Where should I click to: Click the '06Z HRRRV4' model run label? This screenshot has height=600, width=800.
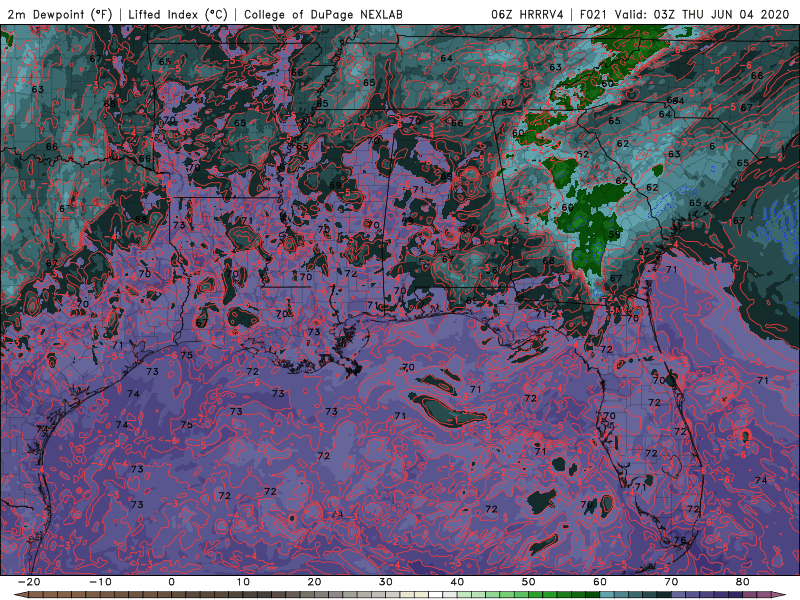(x=527, y=14)
